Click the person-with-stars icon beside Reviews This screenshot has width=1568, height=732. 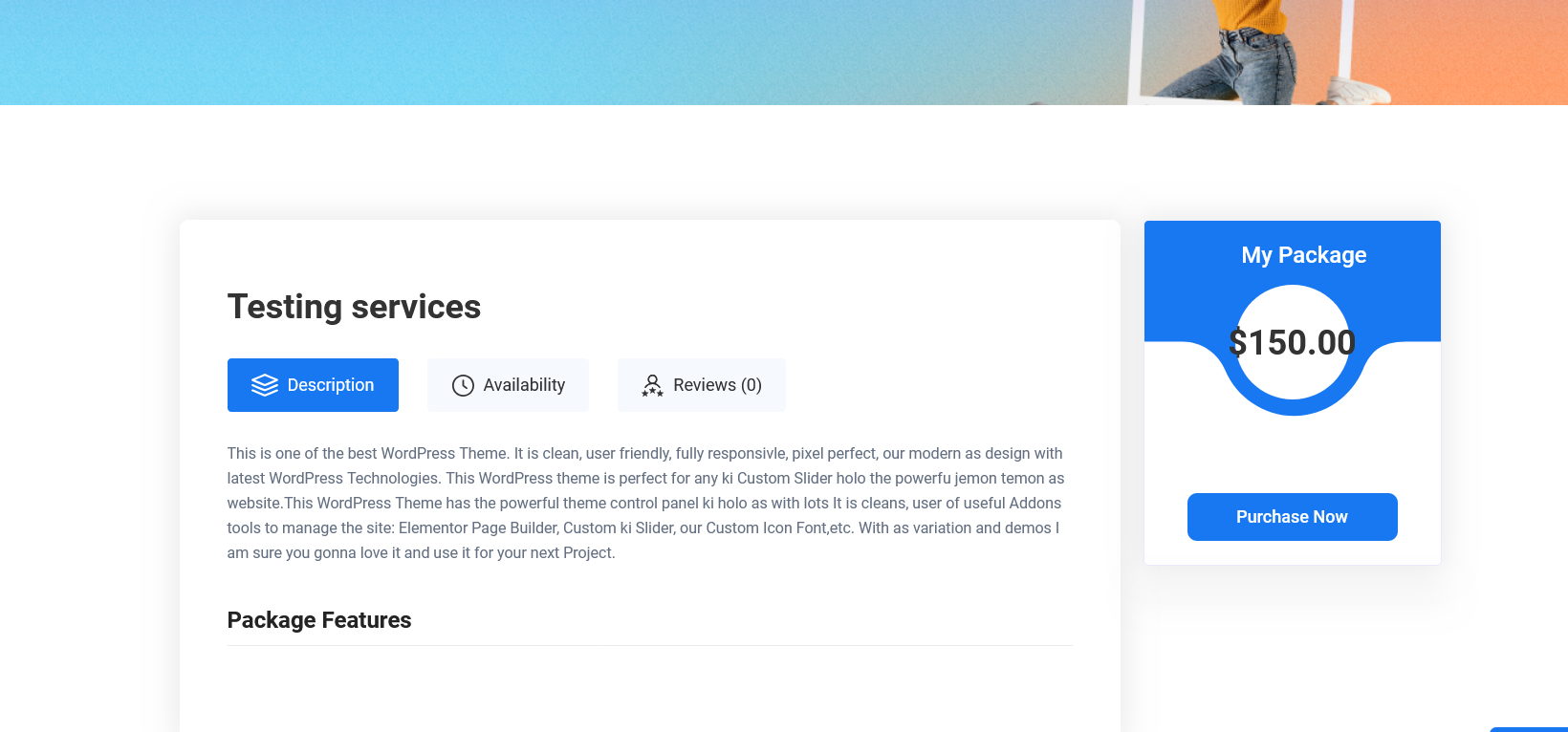(x=652, y=385)
